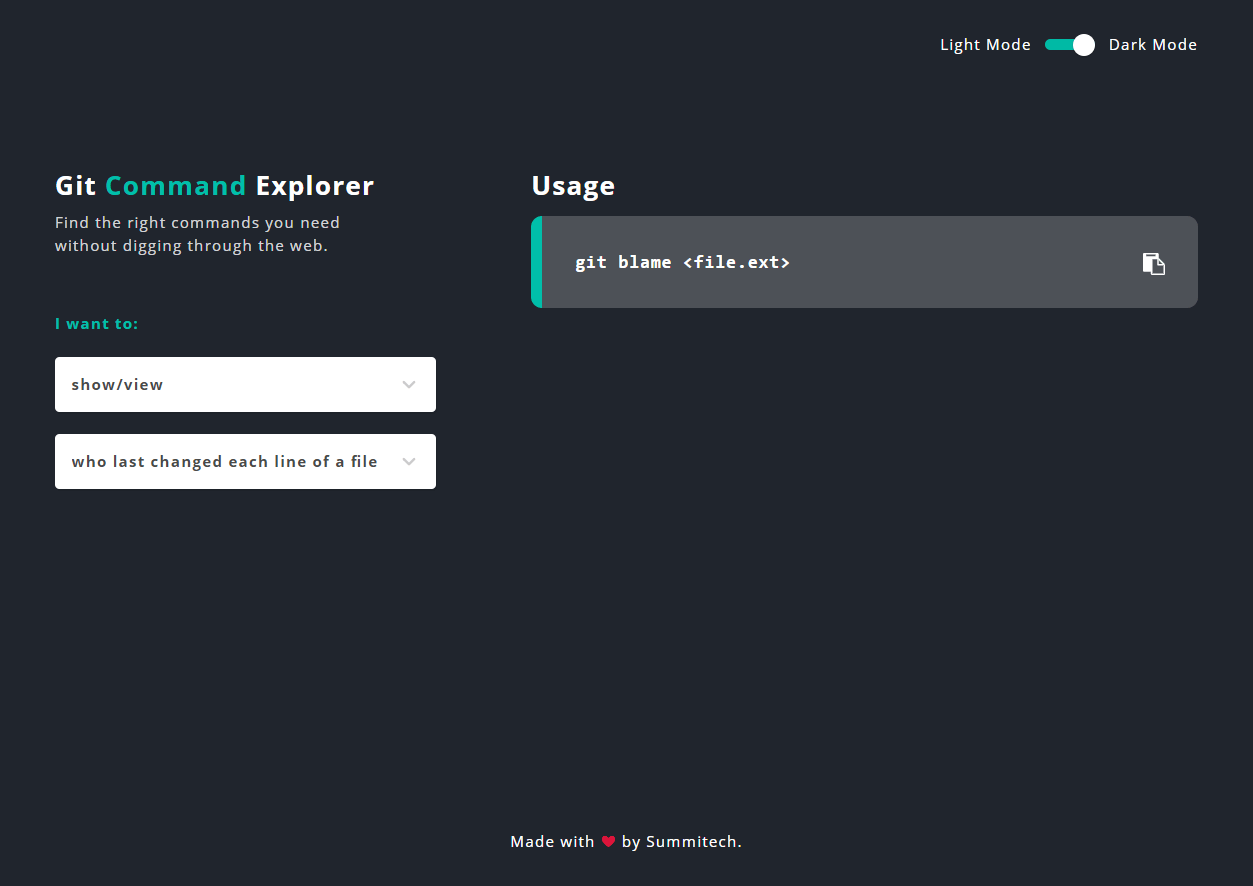
Task: Open the 'show/view' dropdown
Action: pos(245,384)
